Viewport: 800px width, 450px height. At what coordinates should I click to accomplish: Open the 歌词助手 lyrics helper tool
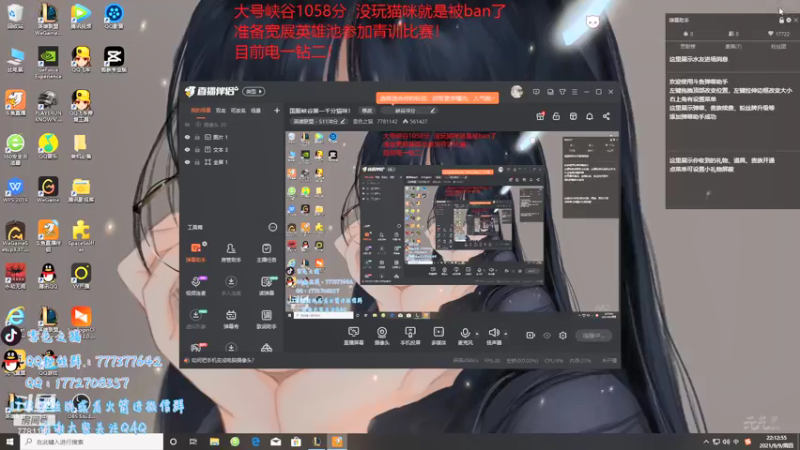pyautogui.click(x=266, y=319)
